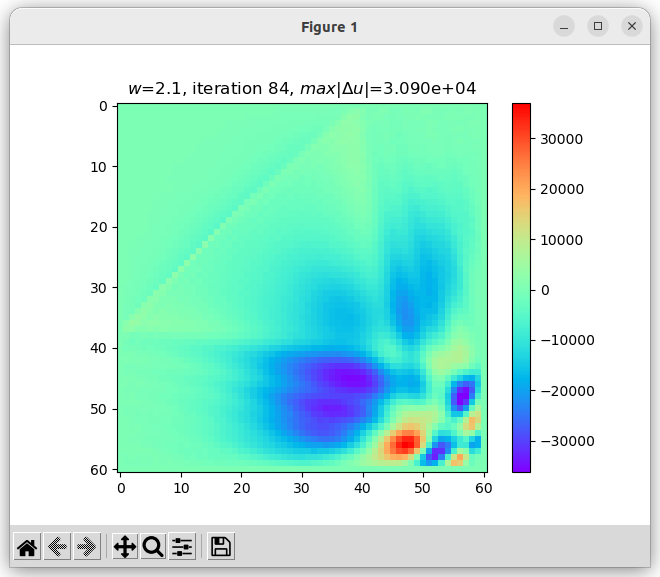Click the rainbow colorbar beside the plot
Viewport: 660px width, 577px height.
pyautogui.click(x=521, y=288)
